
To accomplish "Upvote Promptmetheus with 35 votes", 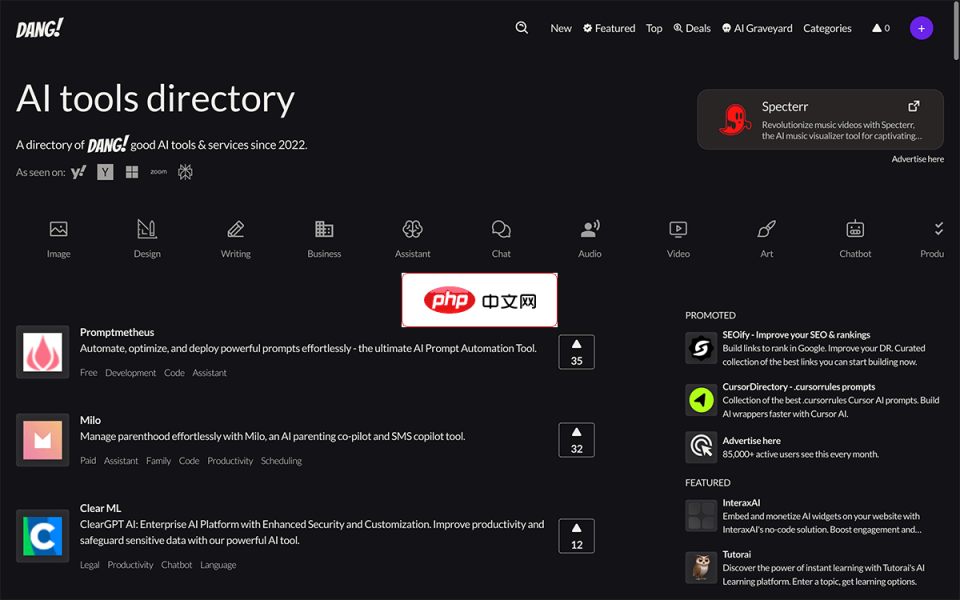I will 576,352.
